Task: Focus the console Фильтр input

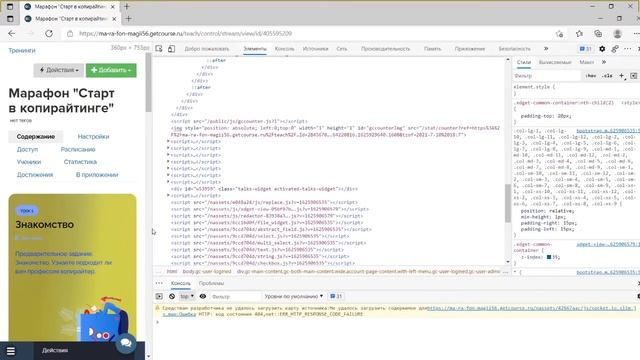Action: pyautogui.click(x=235, y=296)
